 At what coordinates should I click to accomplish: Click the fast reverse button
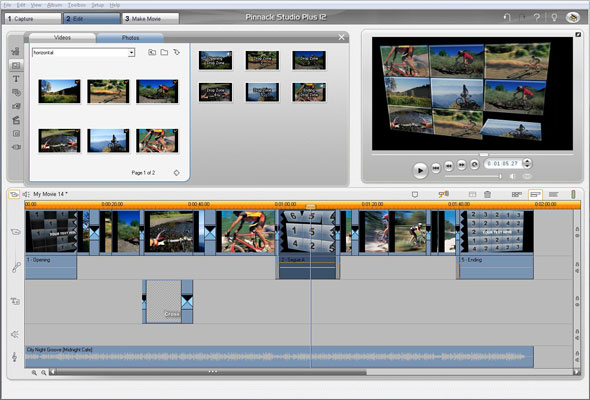click(449, 165)
